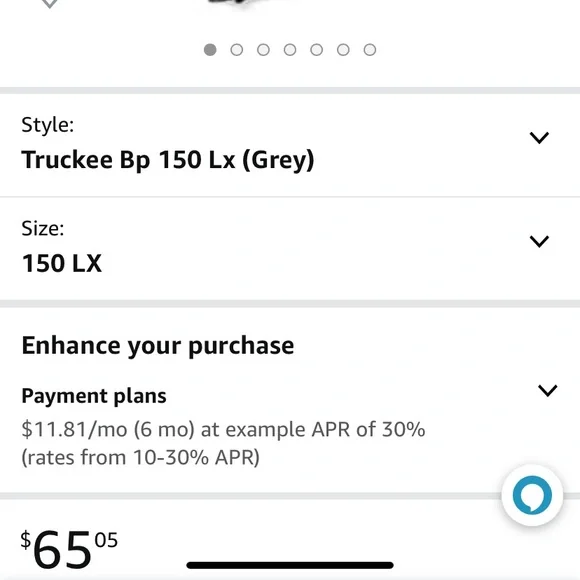Tap the wishlist heart icon at top left

[x=50, y=4]
